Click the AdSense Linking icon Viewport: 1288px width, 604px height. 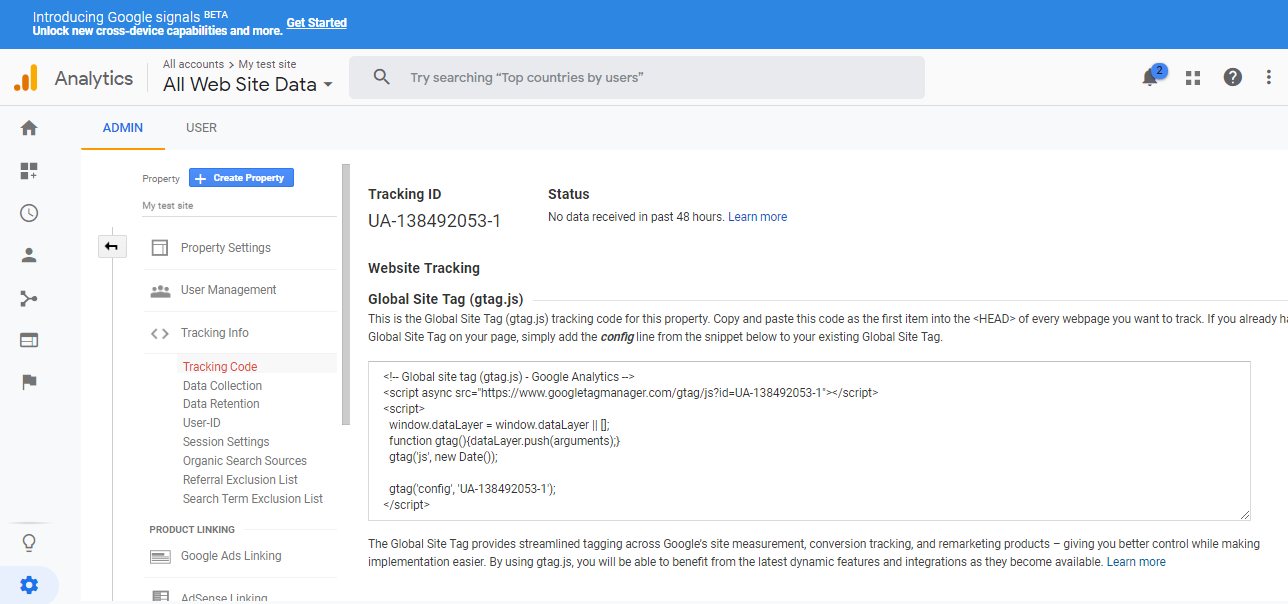160,597
